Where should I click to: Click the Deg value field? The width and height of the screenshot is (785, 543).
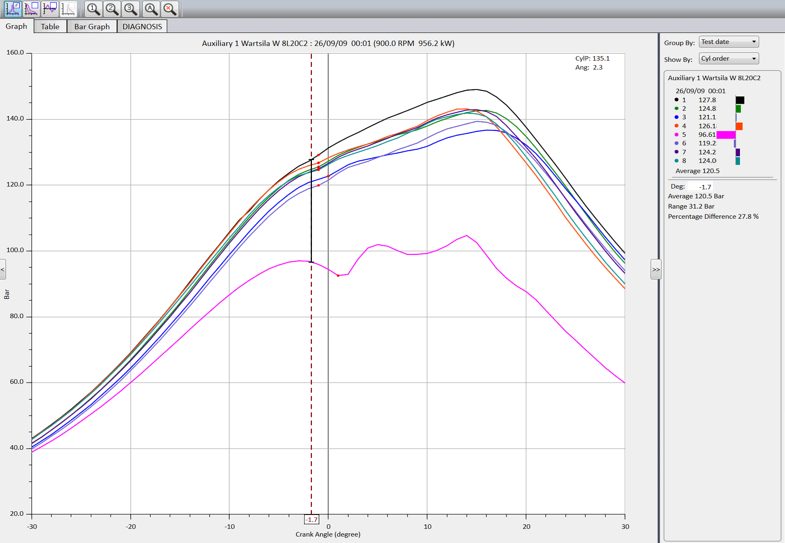pyautogui.click(x=700, y=186)
